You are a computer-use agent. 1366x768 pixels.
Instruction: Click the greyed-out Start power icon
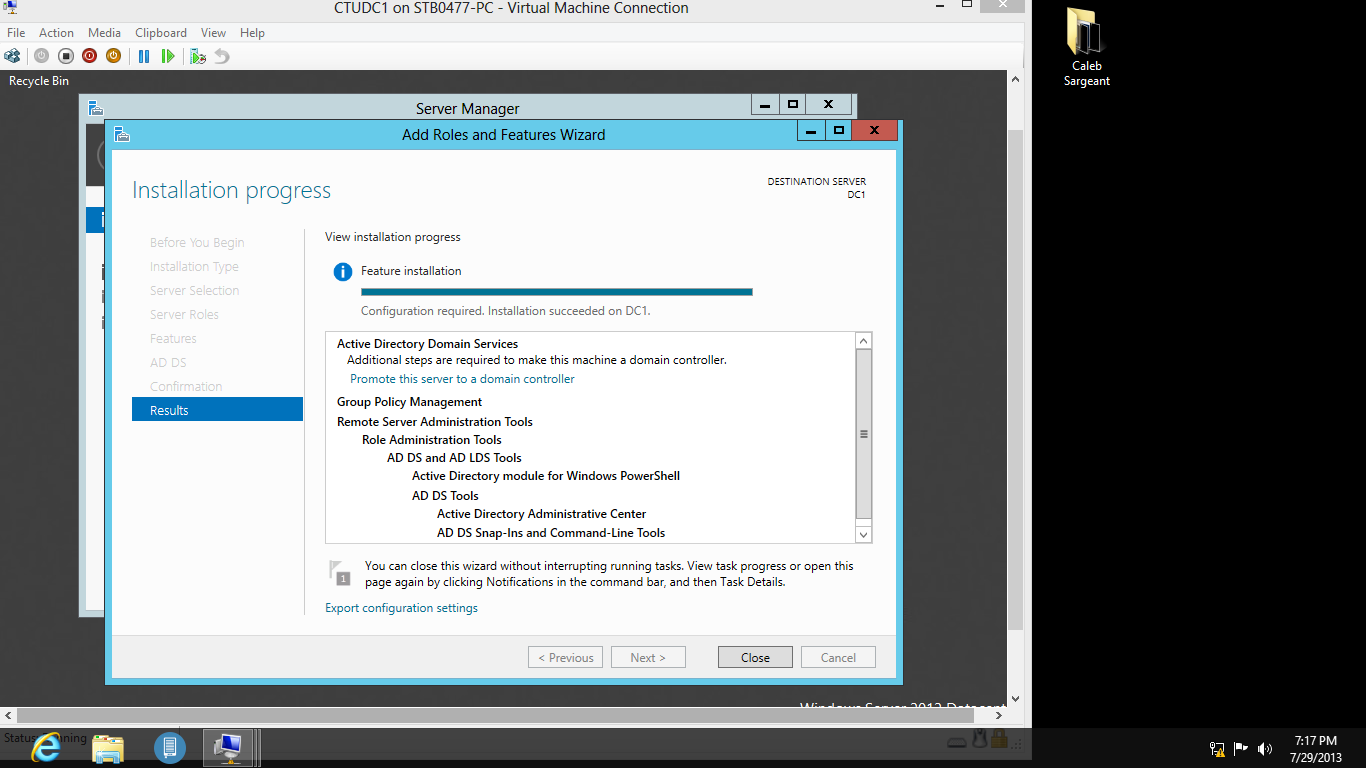pyautogui.click(x=41, y=56)
